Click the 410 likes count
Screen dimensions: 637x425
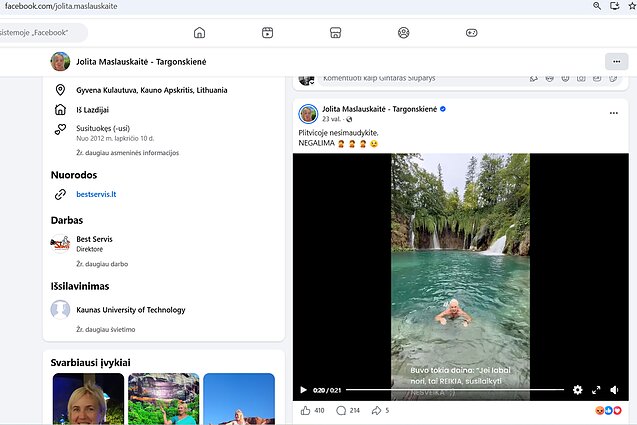[x=319, y=410]
